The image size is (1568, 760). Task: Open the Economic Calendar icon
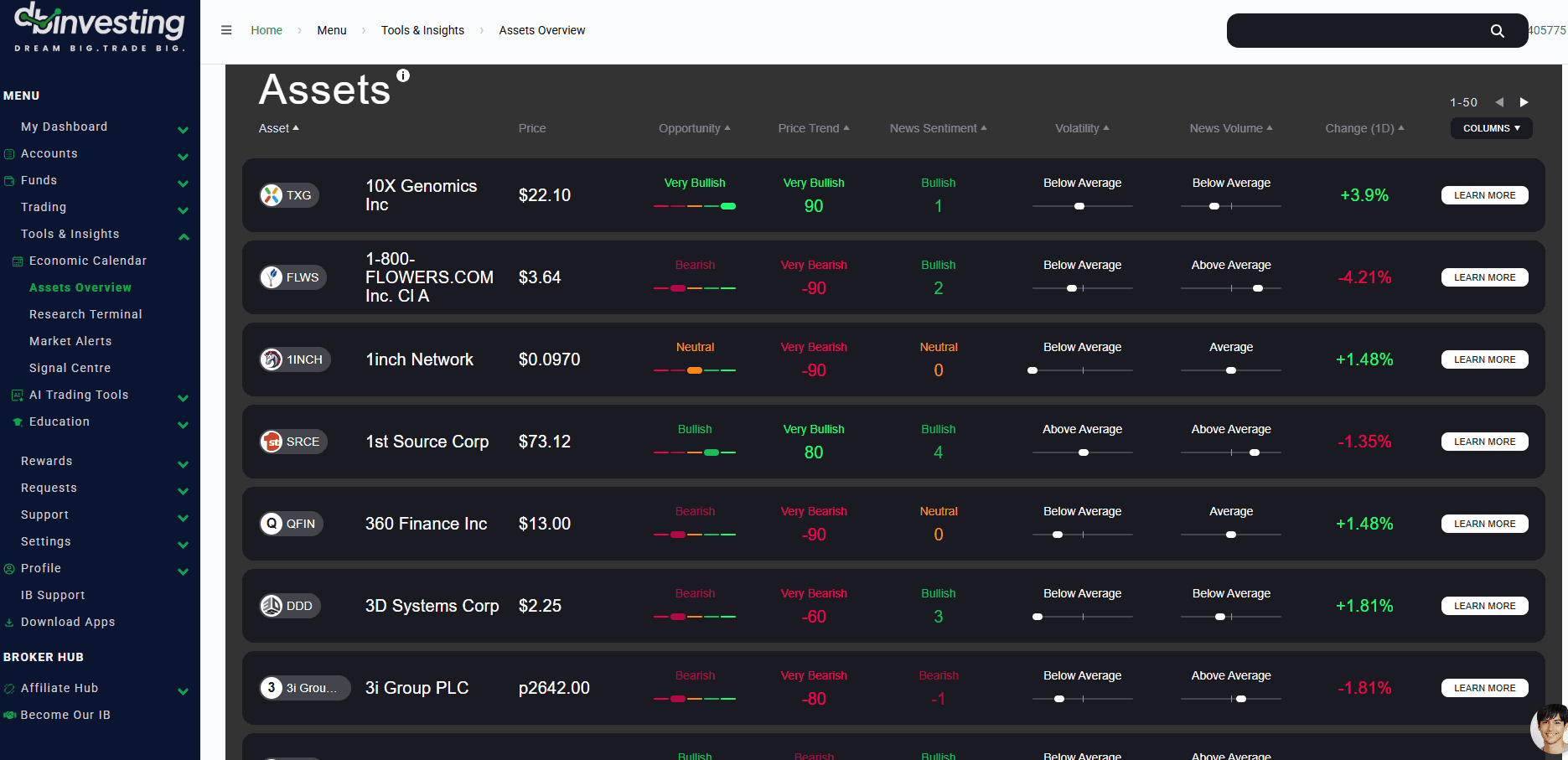tap(17, 261)
